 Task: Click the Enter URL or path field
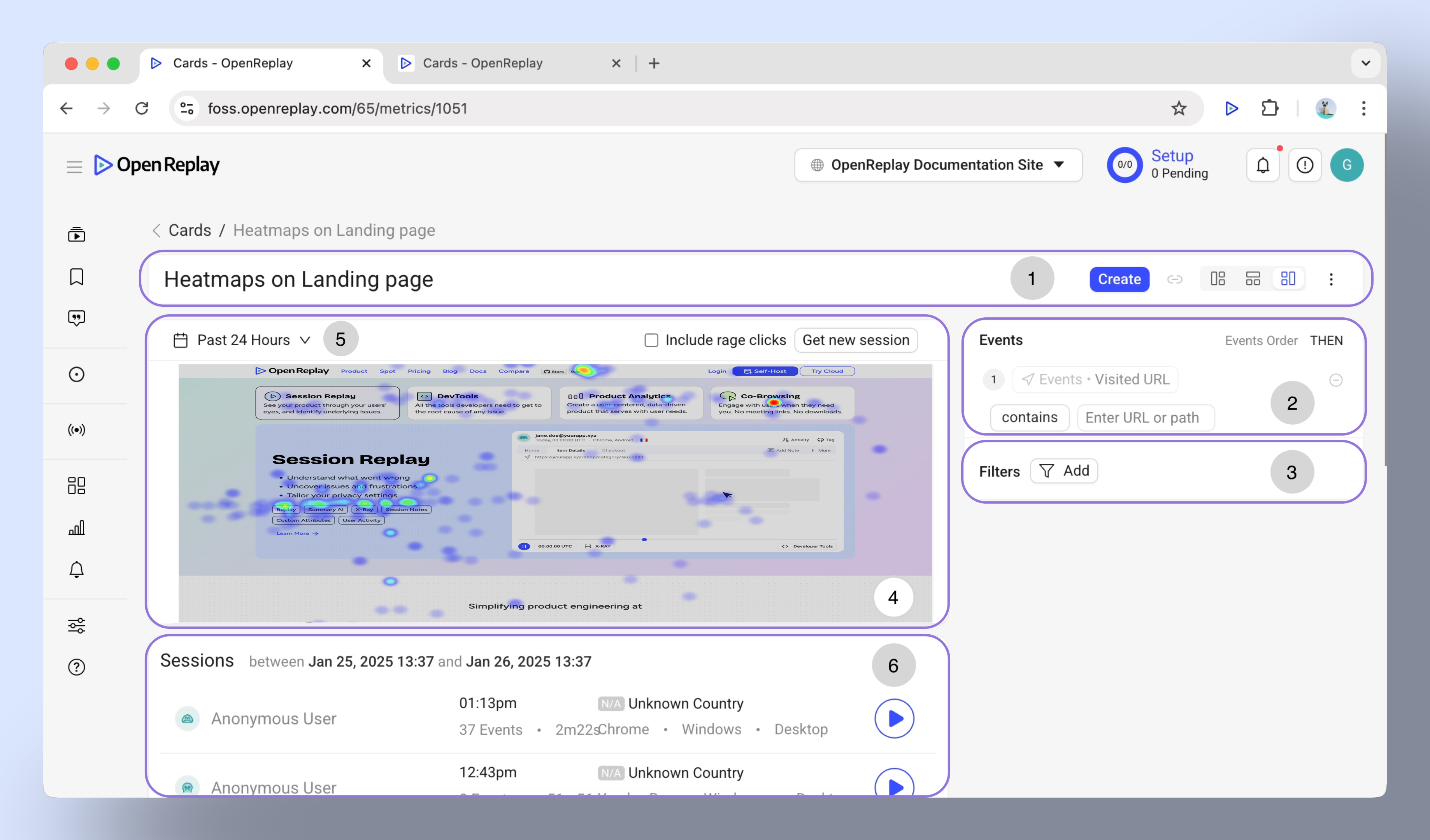(1145, 417)
